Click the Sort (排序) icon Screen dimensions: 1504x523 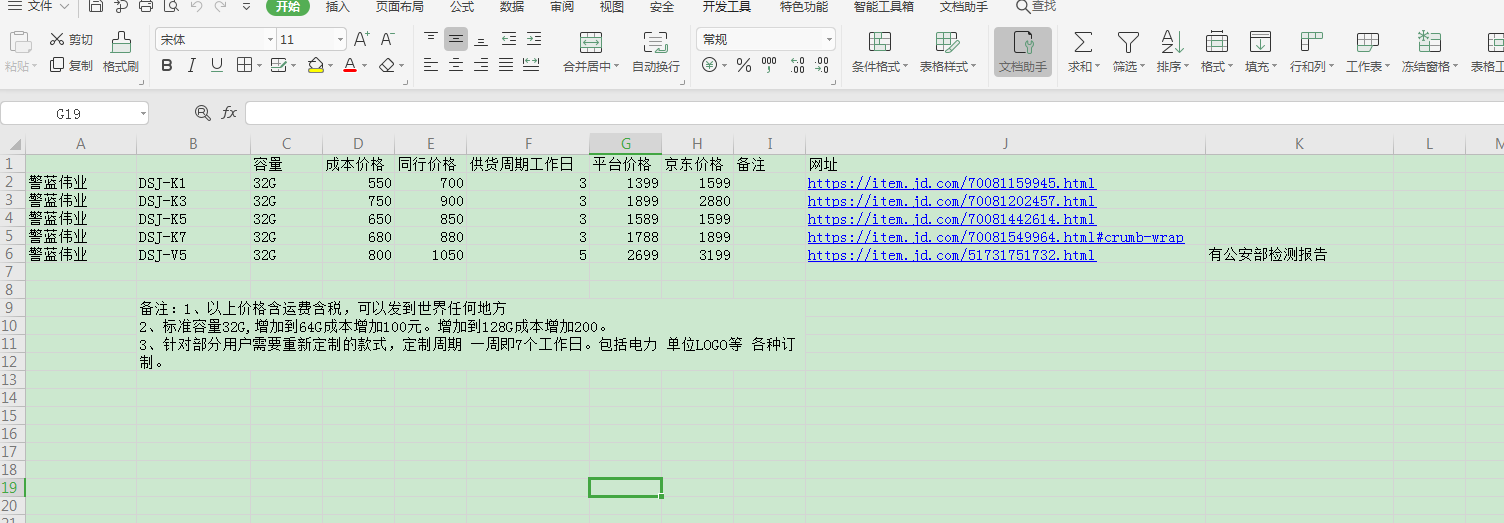[1171, 42]
